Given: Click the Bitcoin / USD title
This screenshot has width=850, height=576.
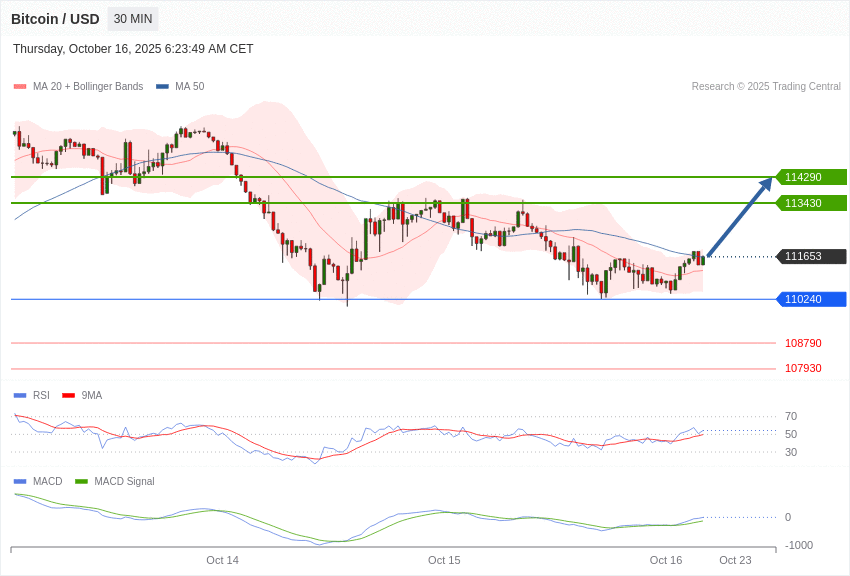Looking at the screenshot, I should (x=55, y=19).
